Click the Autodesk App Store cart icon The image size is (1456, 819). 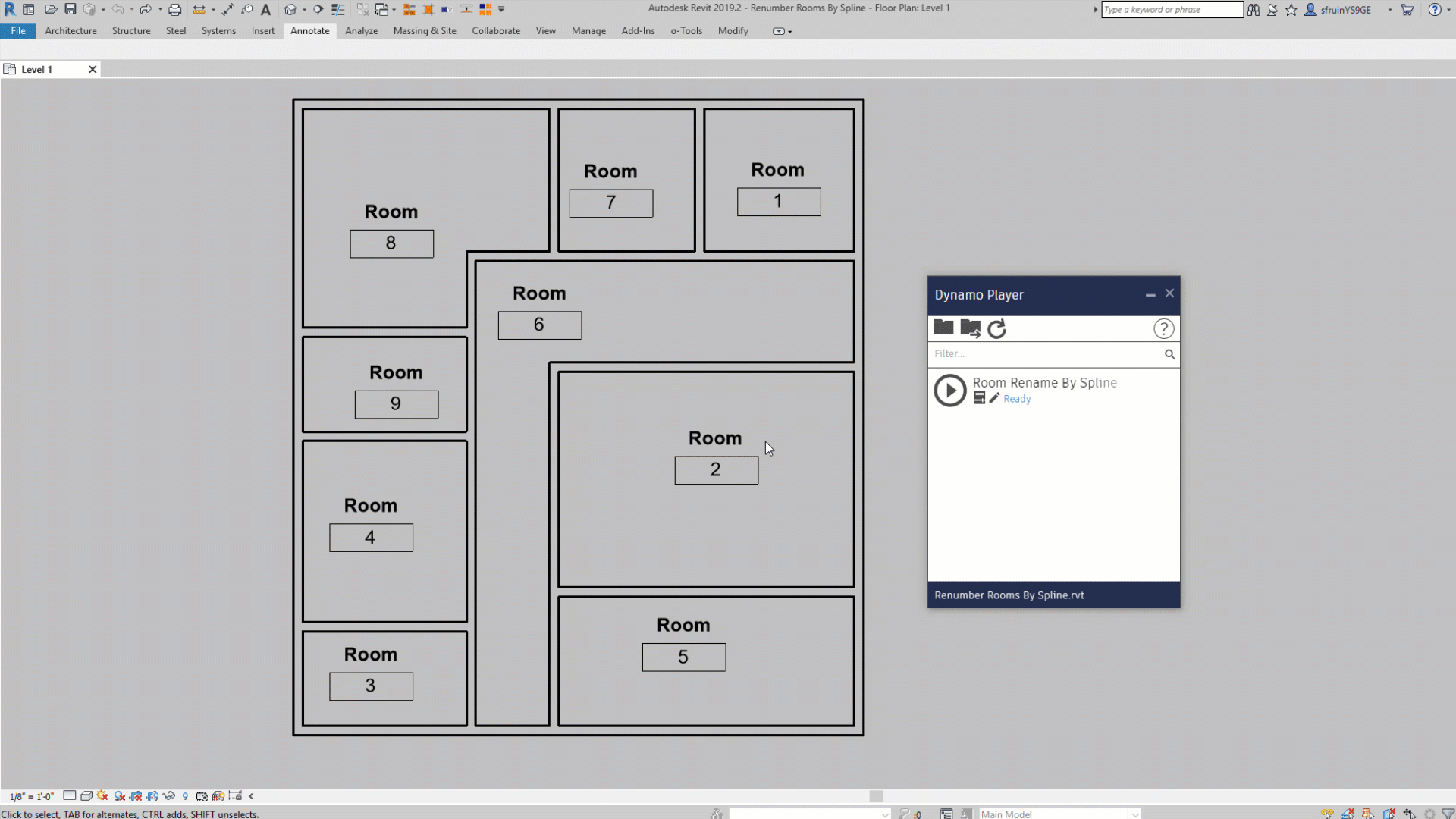[x=1407, y=10]
